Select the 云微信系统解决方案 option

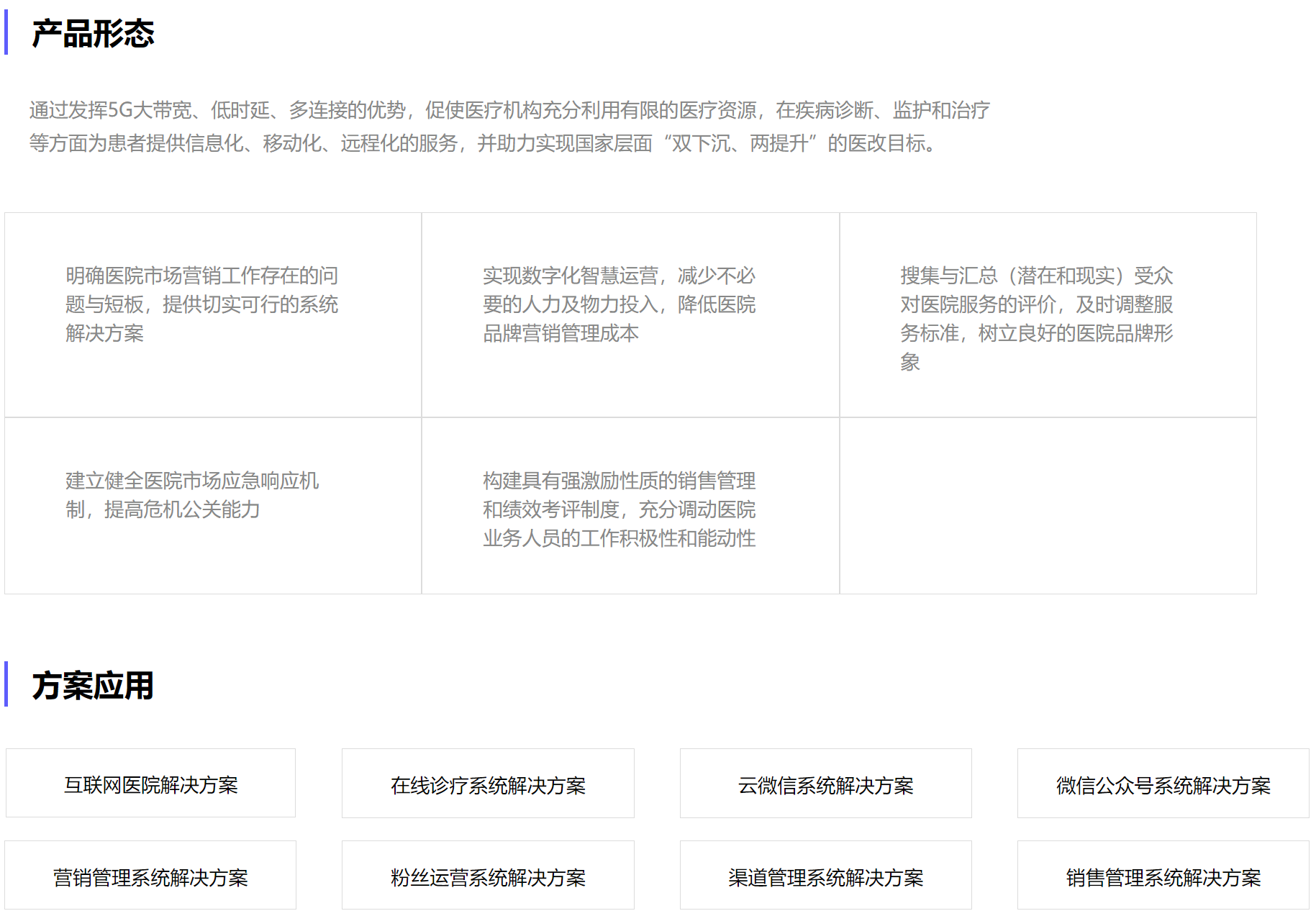825,784
